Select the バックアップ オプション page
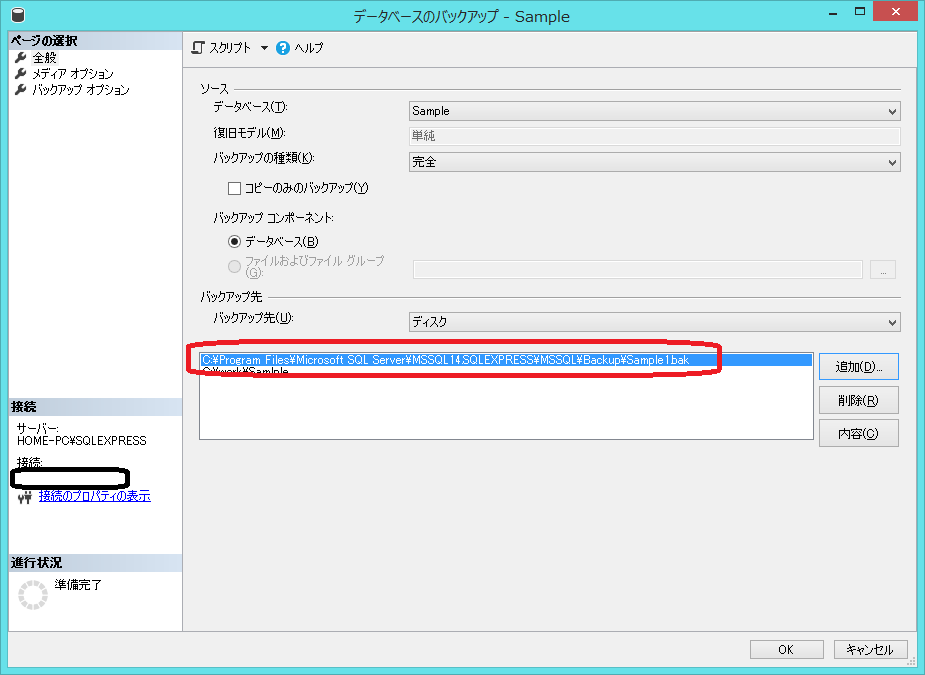This screenshot has width=925, height=675. [x=81, y=90]
